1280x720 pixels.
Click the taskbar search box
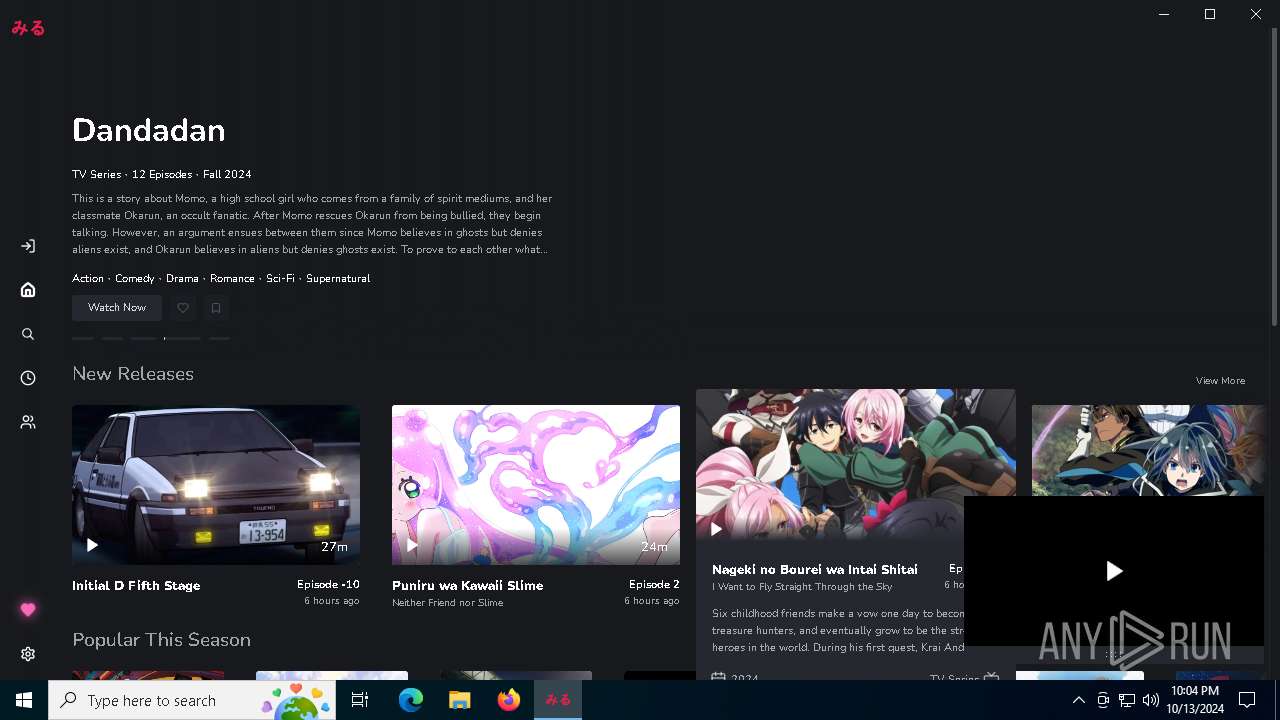[192, 700]
